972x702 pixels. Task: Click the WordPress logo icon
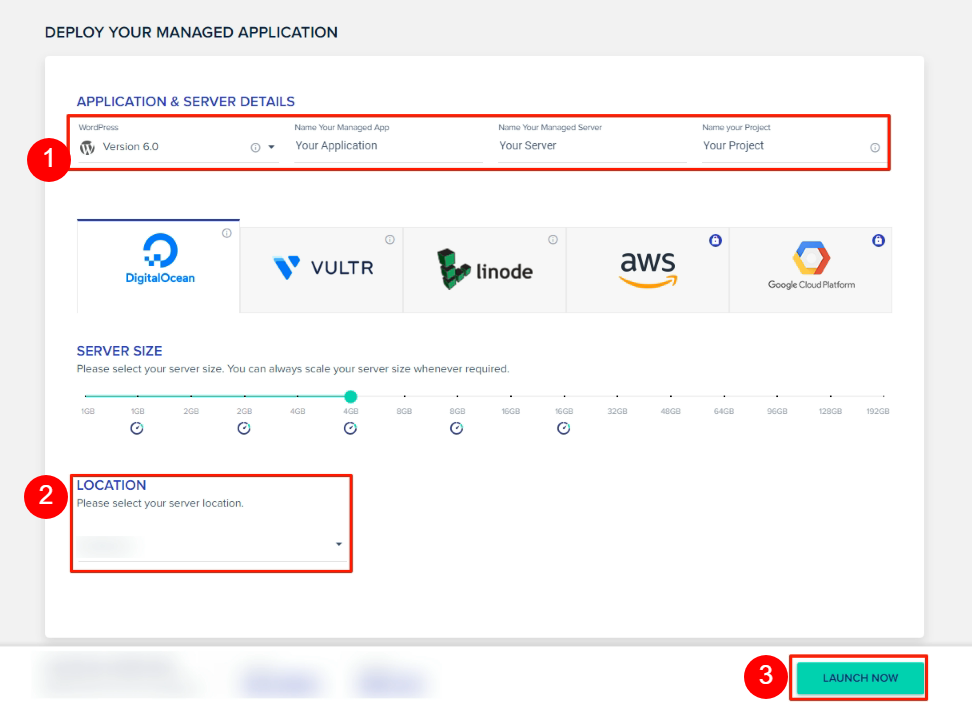coord(87,147)
